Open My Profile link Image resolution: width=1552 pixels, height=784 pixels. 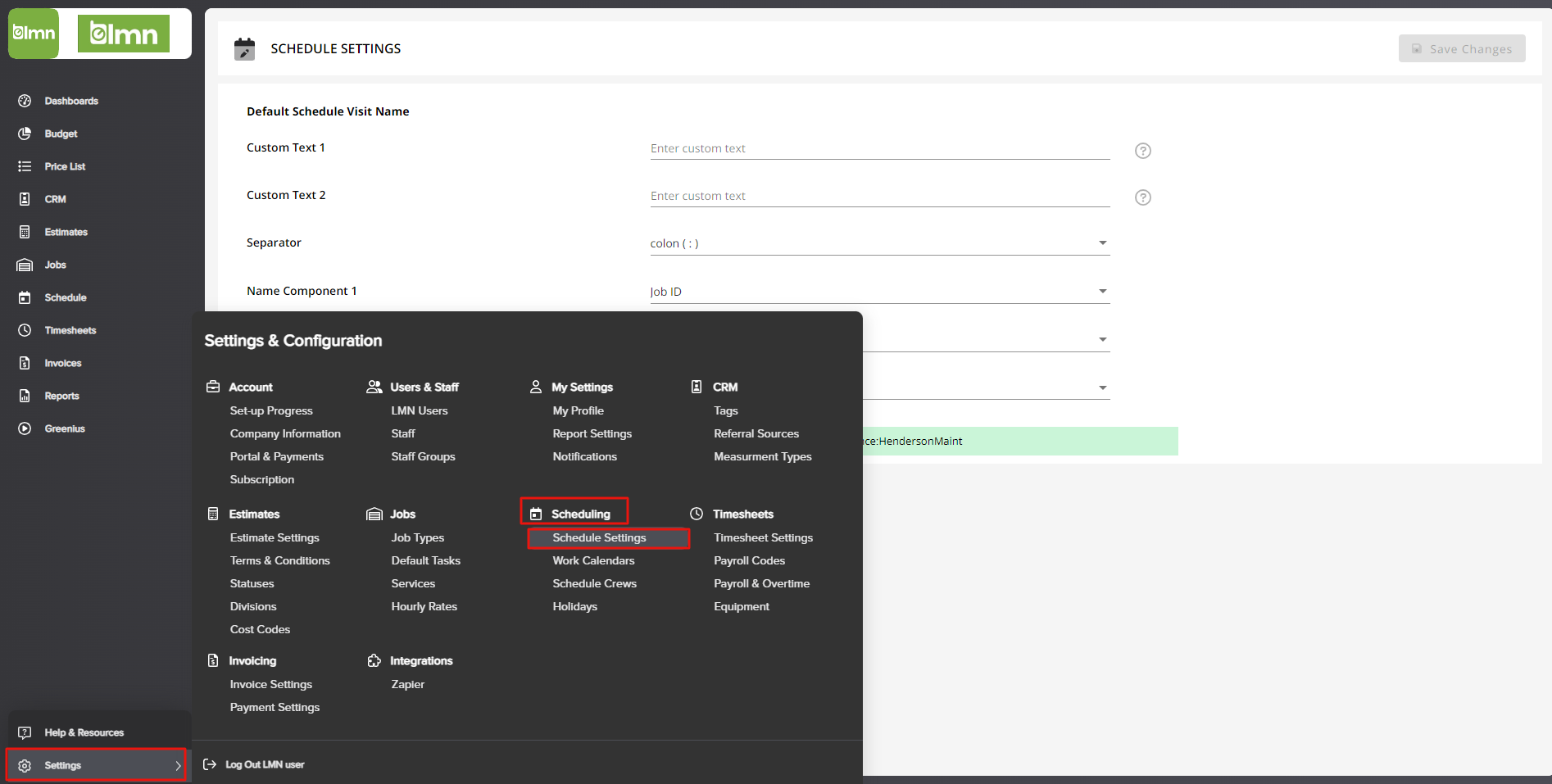(x=578, y=410)
